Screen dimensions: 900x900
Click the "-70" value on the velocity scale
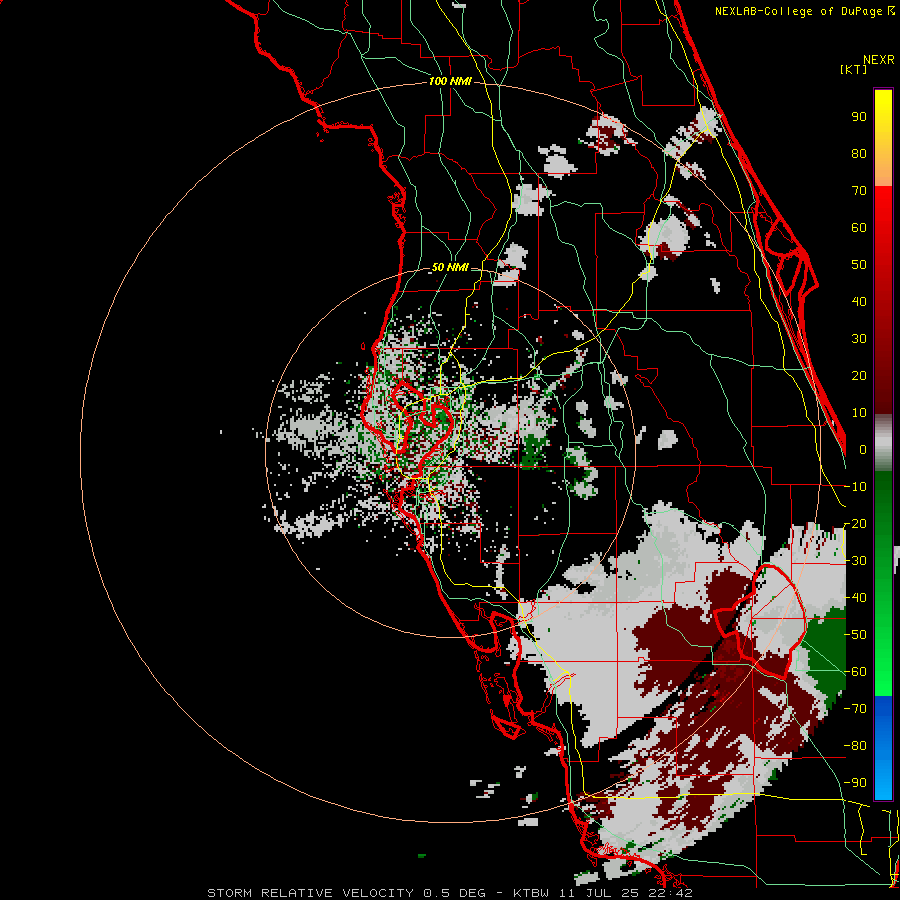click(x=855, y=709)
